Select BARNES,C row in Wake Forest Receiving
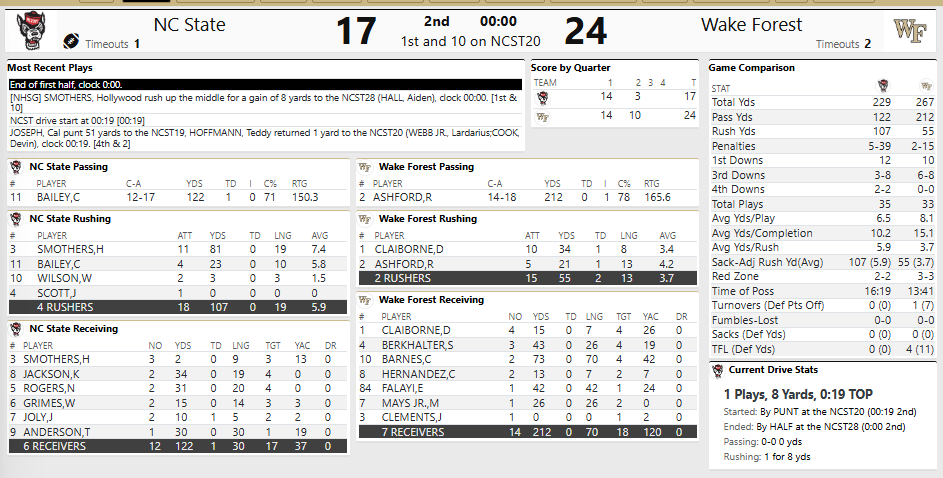 [527, 359]
